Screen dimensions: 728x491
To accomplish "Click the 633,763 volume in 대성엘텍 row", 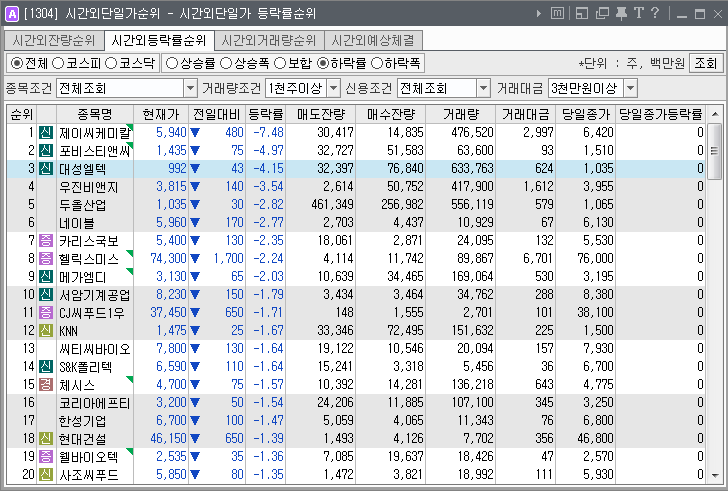I will click(472, 168).
